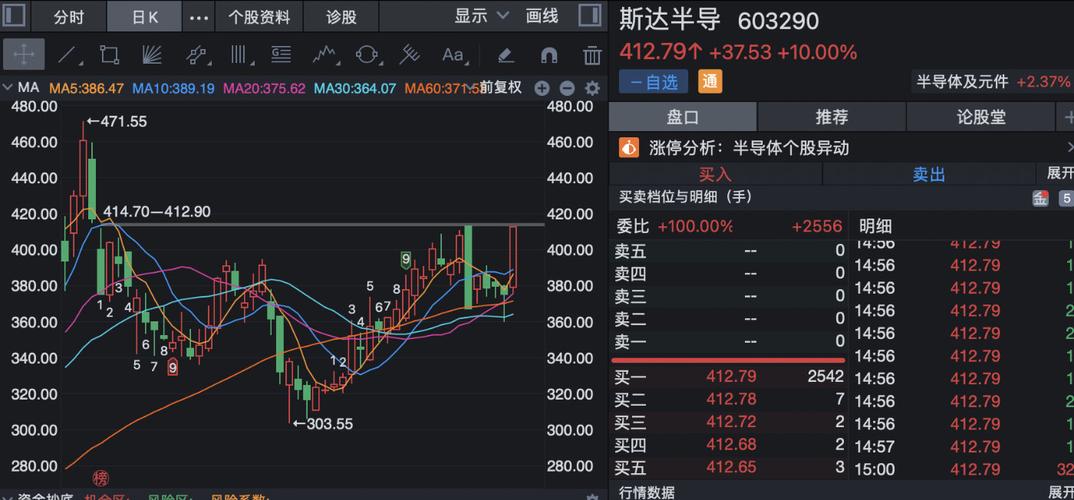1074x500 pixels.
Task: Open the 前复权 adjustment dropdown
Action: [x=499, y=88]
